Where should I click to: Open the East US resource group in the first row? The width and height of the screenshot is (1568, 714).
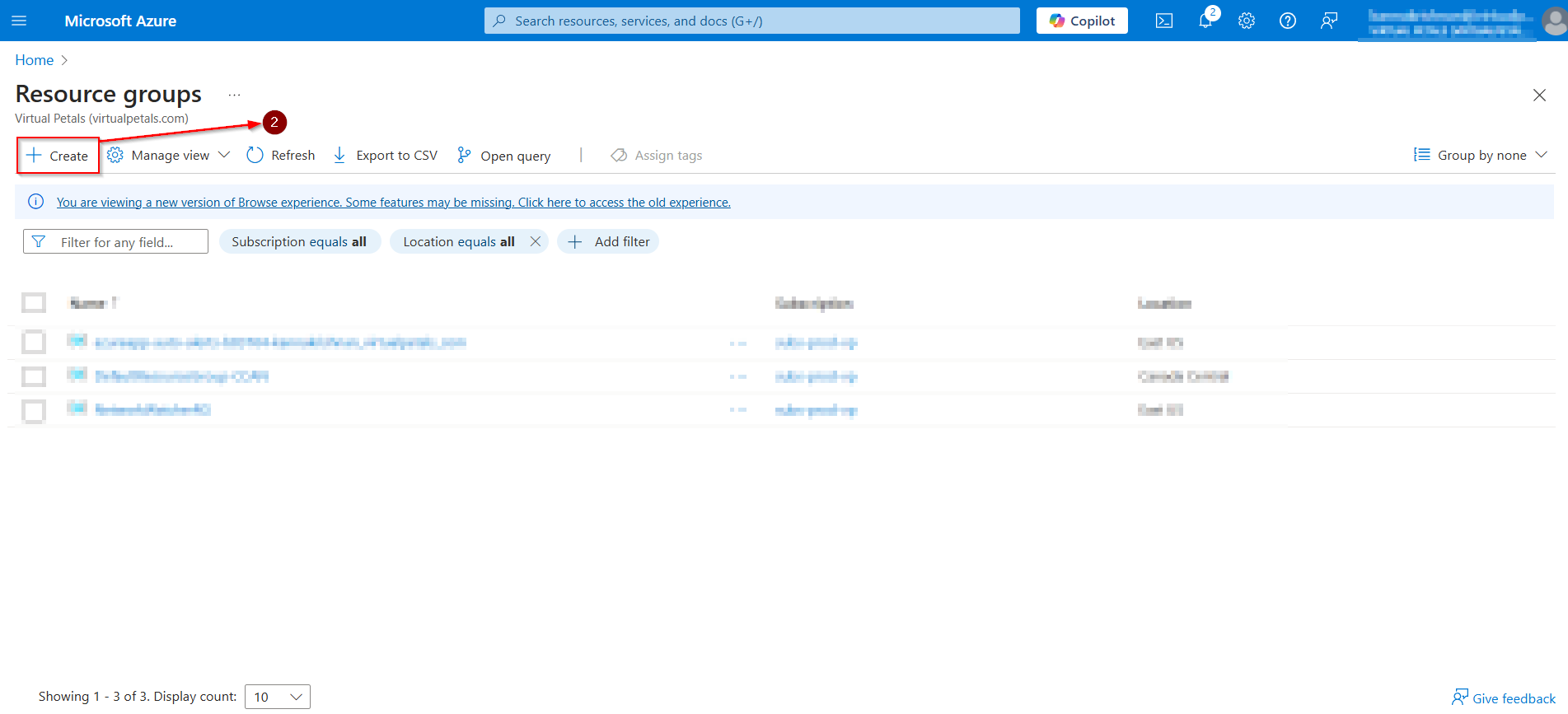[280, 342]
